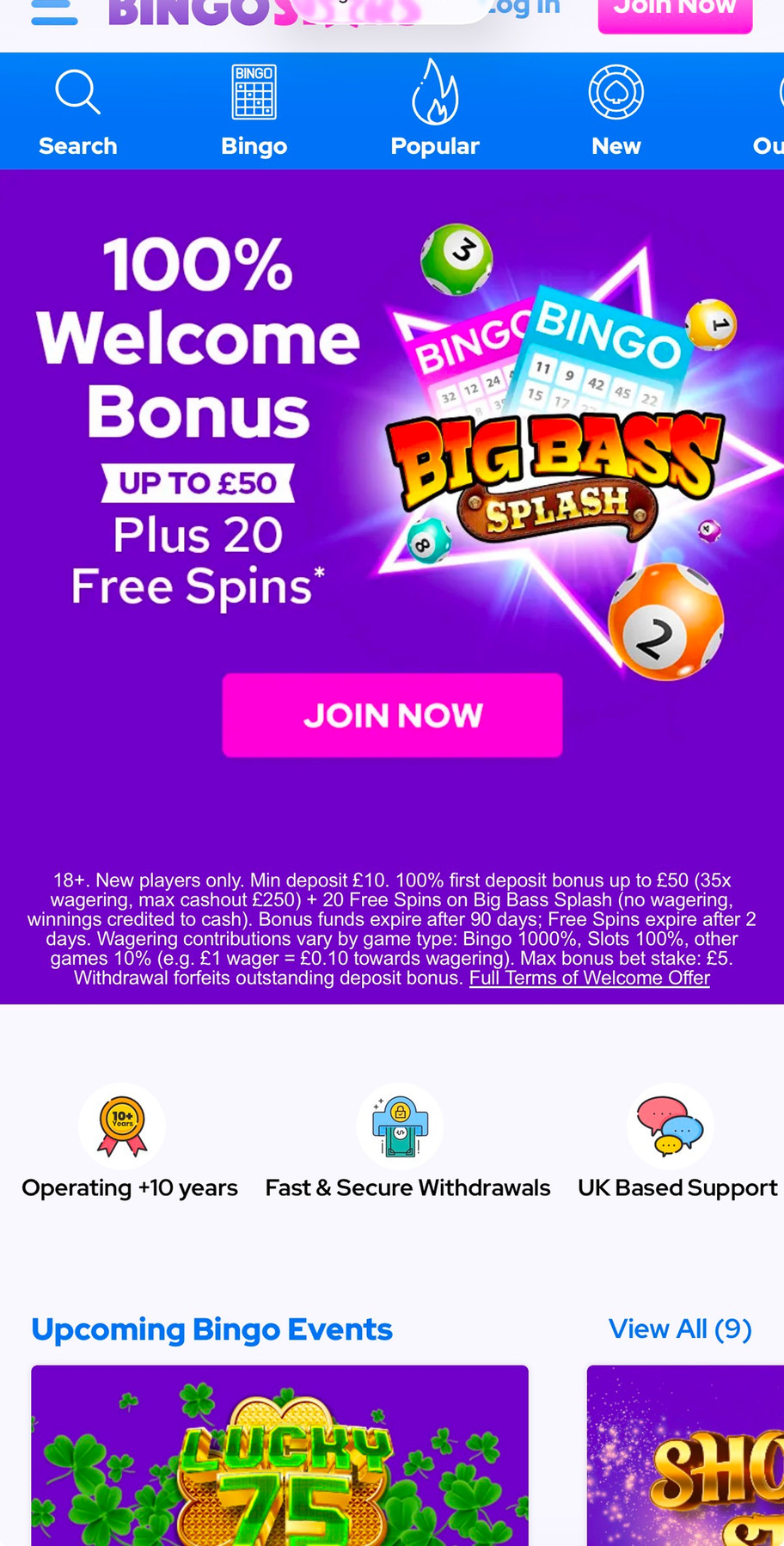Click the UK Based Support chat icon
784x1546 pixels.
click(x=670, y=1126)
